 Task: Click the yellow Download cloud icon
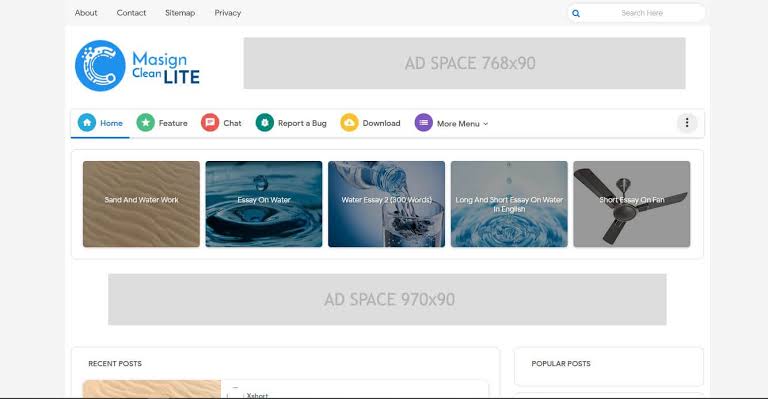point(349,122)
